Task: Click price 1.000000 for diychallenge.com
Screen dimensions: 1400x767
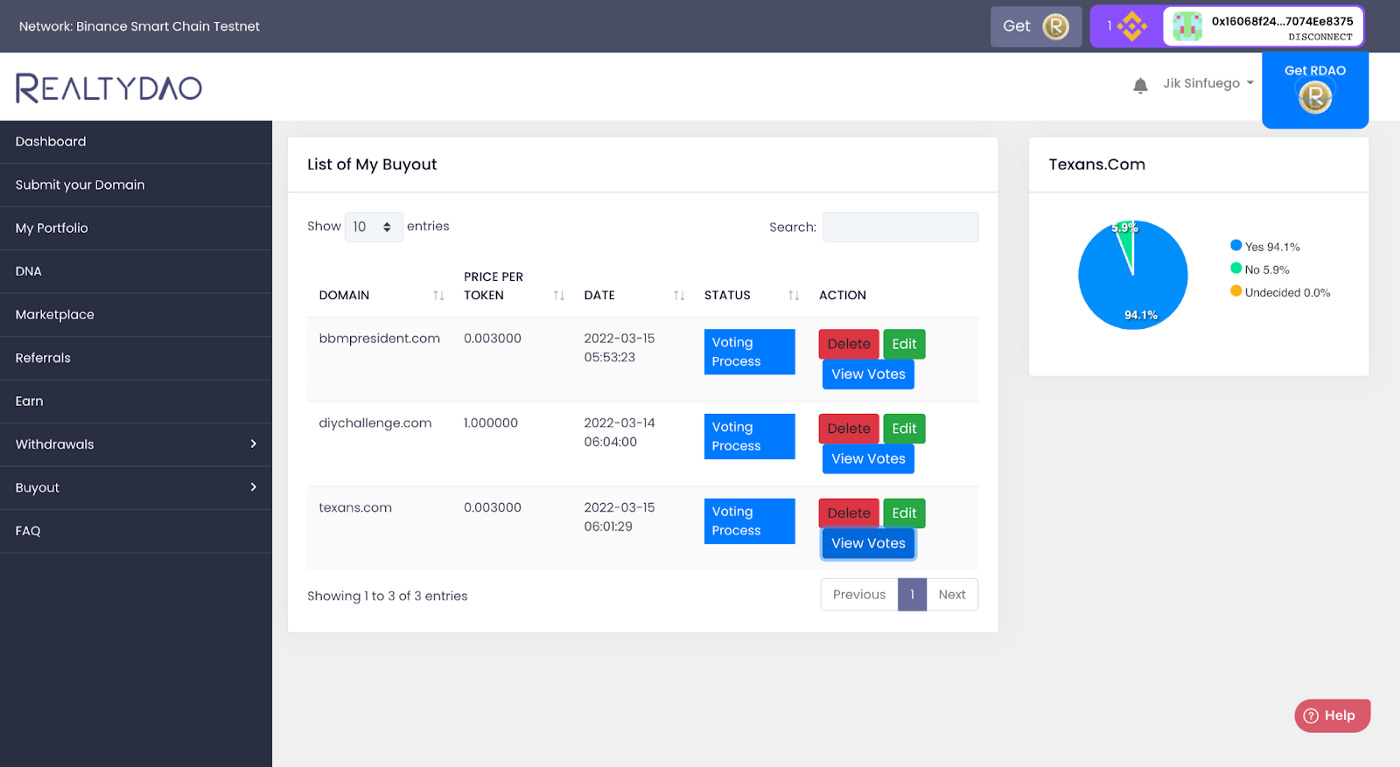Action: click(491, 423)
